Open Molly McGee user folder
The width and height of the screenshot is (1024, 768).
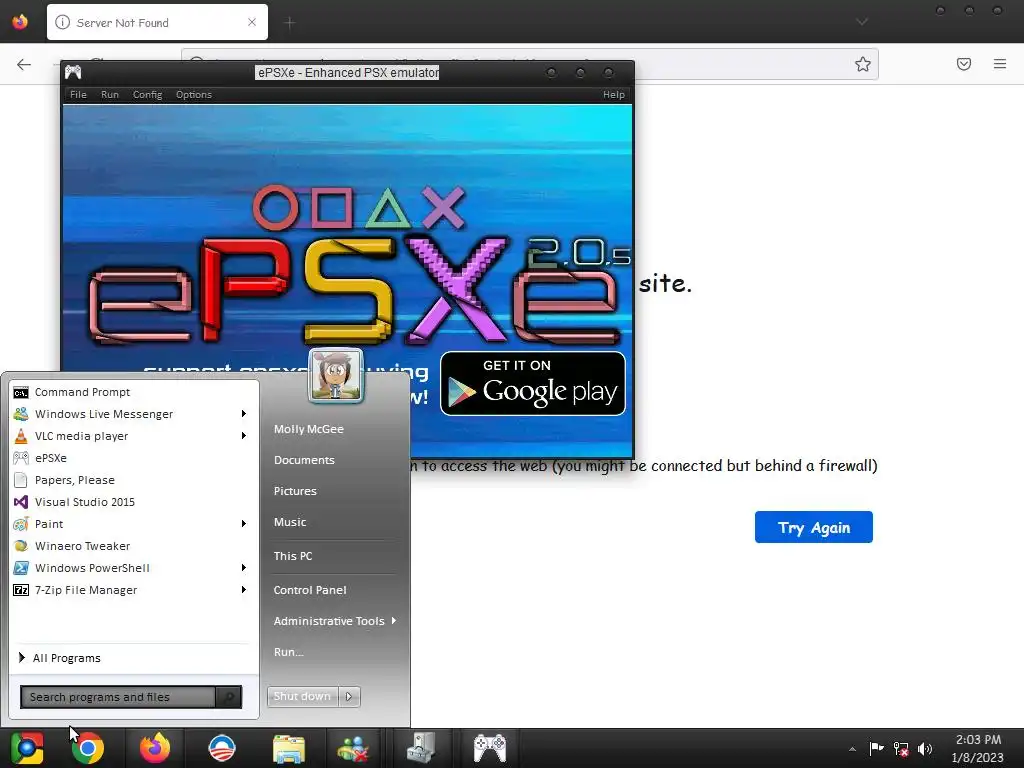[x=309, y=429]
